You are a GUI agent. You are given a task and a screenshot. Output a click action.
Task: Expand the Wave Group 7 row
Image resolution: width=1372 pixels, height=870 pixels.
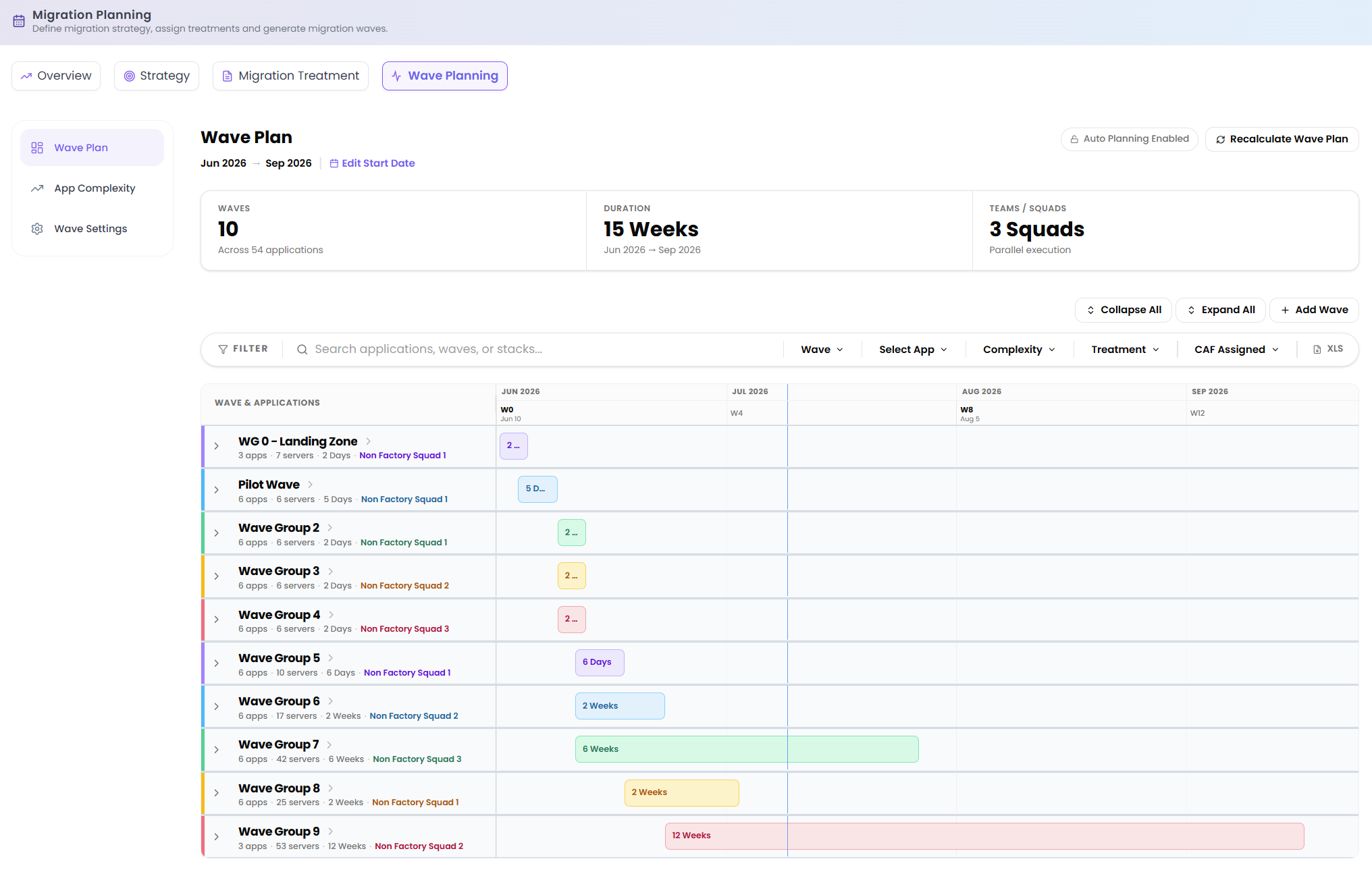click(x=217, y=750)
